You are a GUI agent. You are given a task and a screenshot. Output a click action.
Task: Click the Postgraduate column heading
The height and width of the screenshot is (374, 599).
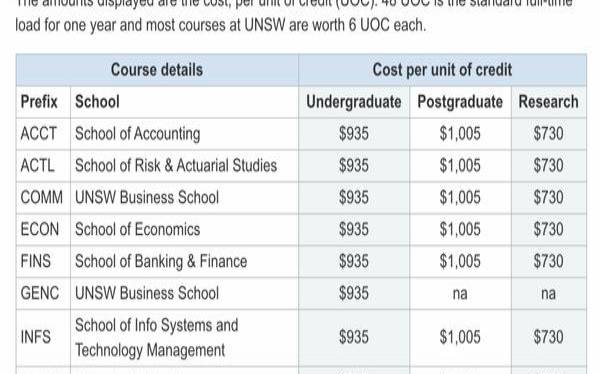coord(460,102)
